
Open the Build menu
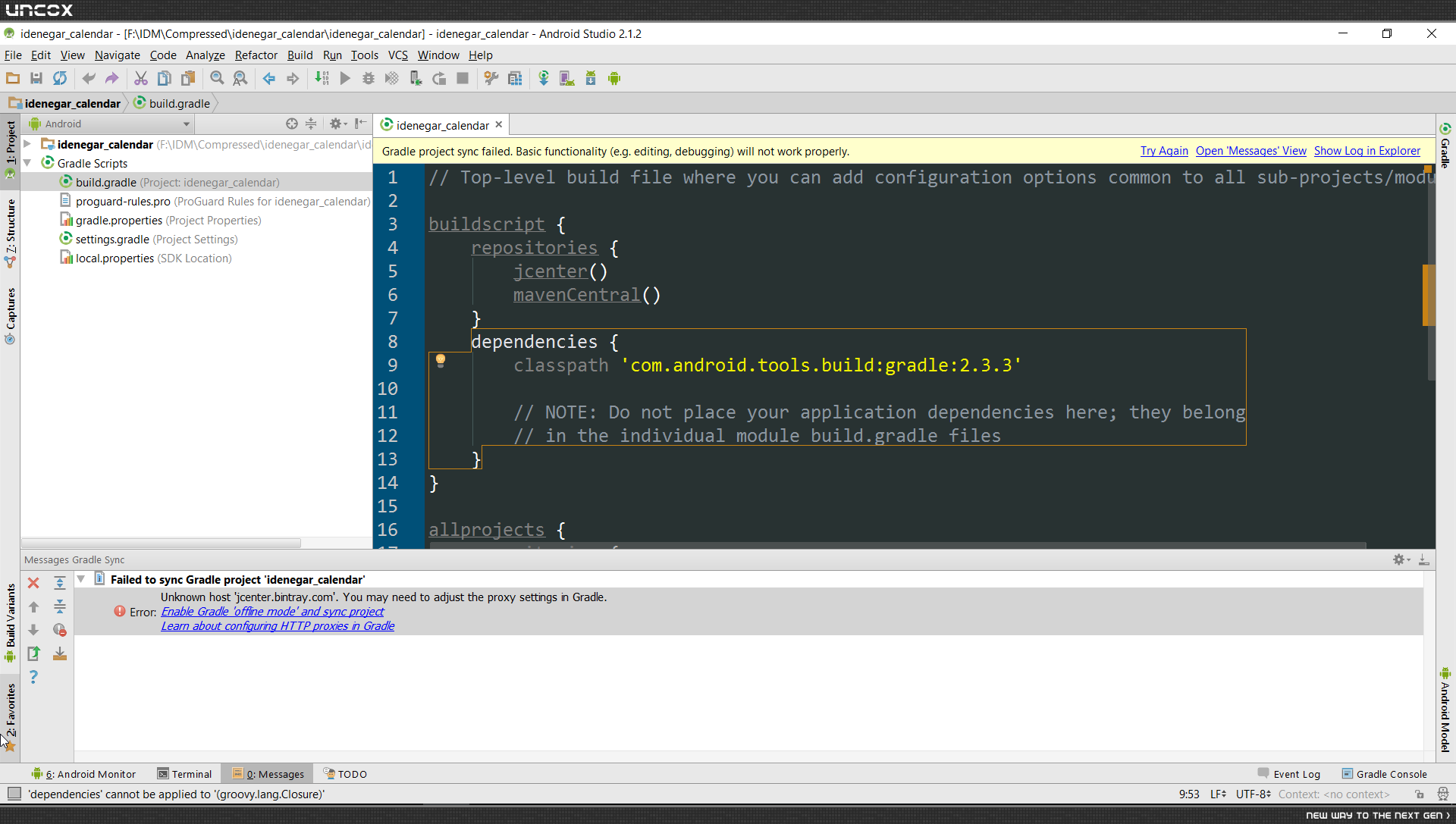tap(300, 55)
